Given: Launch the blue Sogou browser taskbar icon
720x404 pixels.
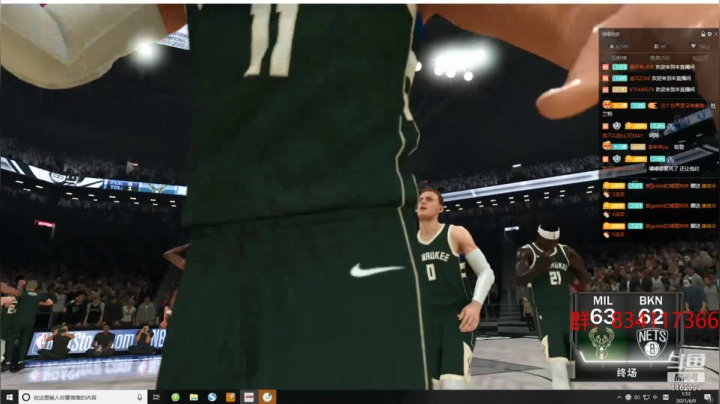Looking at the screenshot, I should point(212,397).
